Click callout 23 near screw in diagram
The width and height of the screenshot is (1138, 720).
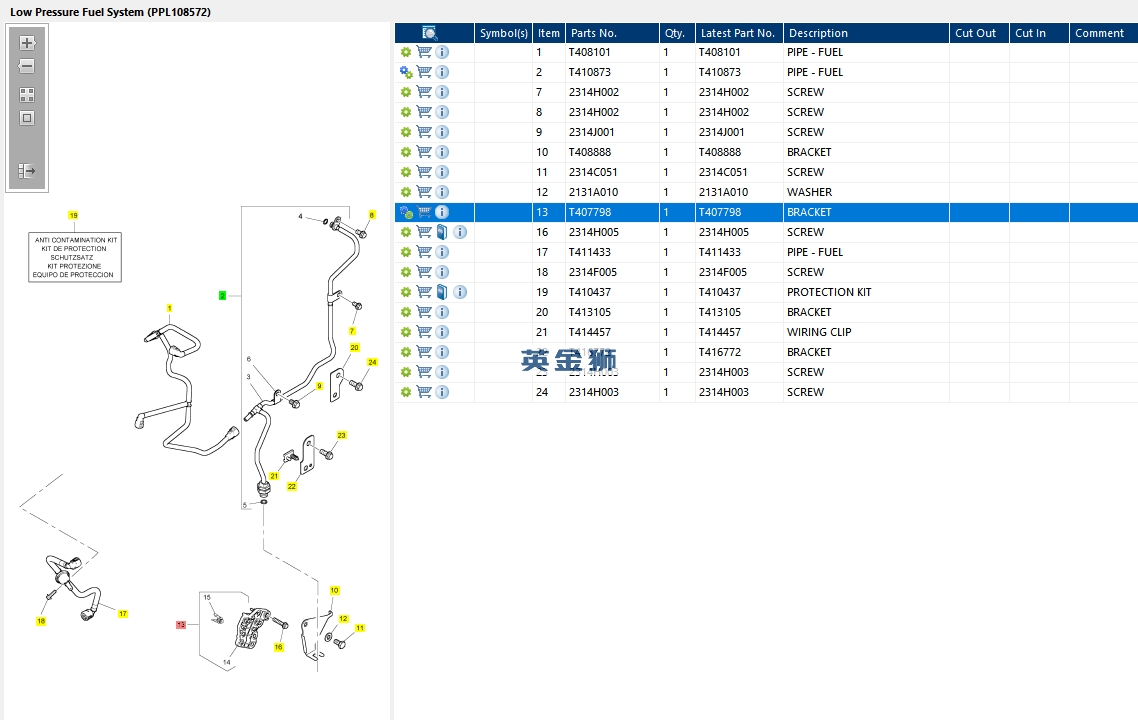[341, 435]
